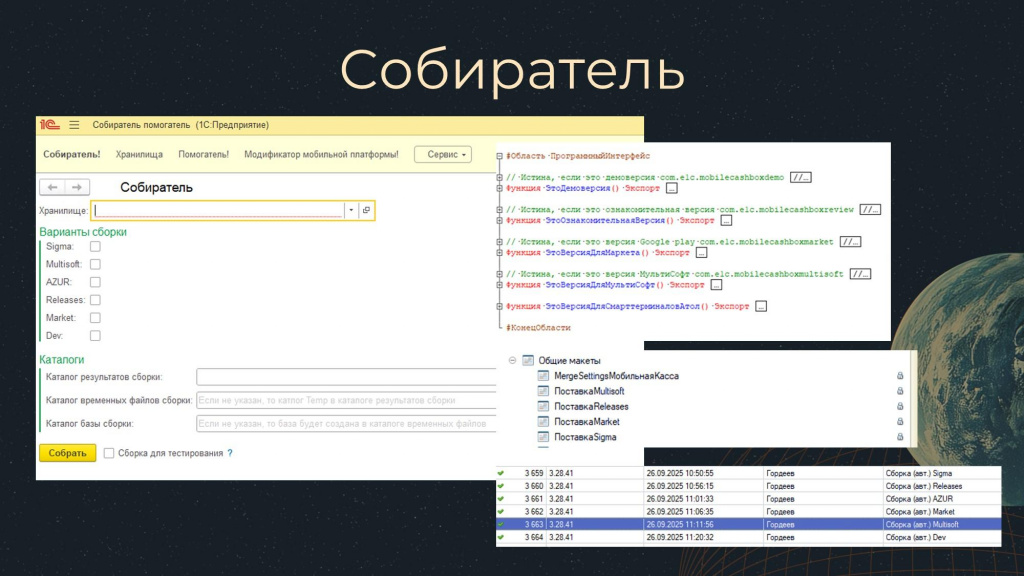Screen dimensions: 1024x576
Task: Click the green checkmark in row 3 661
Action: point(501,498)
